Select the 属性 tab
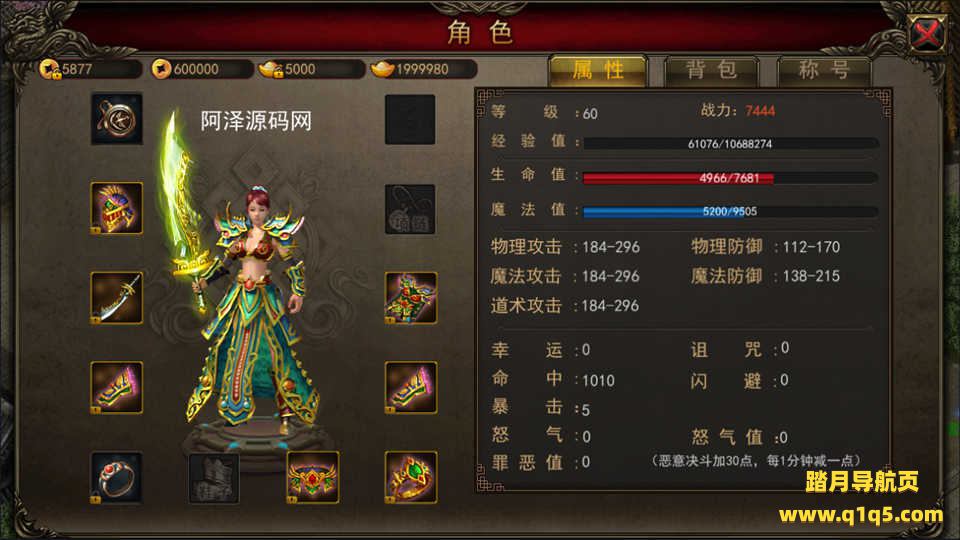The height and width of the screenshot is (540, 960). (598, 70)
